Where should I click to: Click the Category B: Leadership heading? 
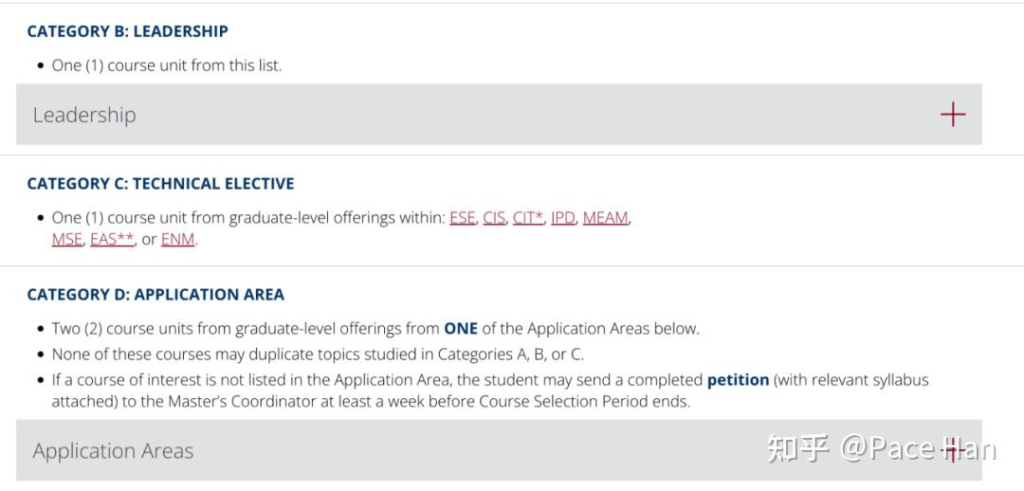click(127, 31)
